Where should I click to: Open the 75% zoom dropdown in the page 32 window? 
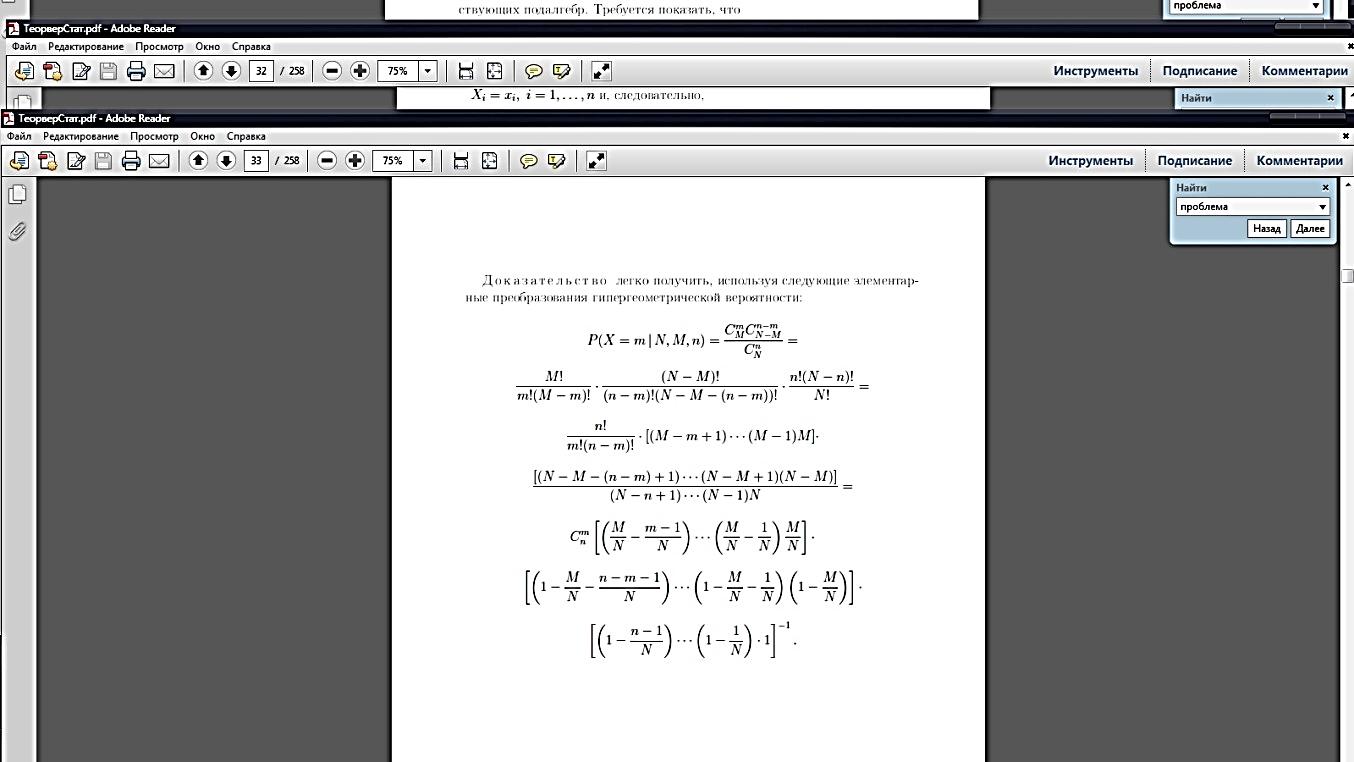tap(429, 71)
